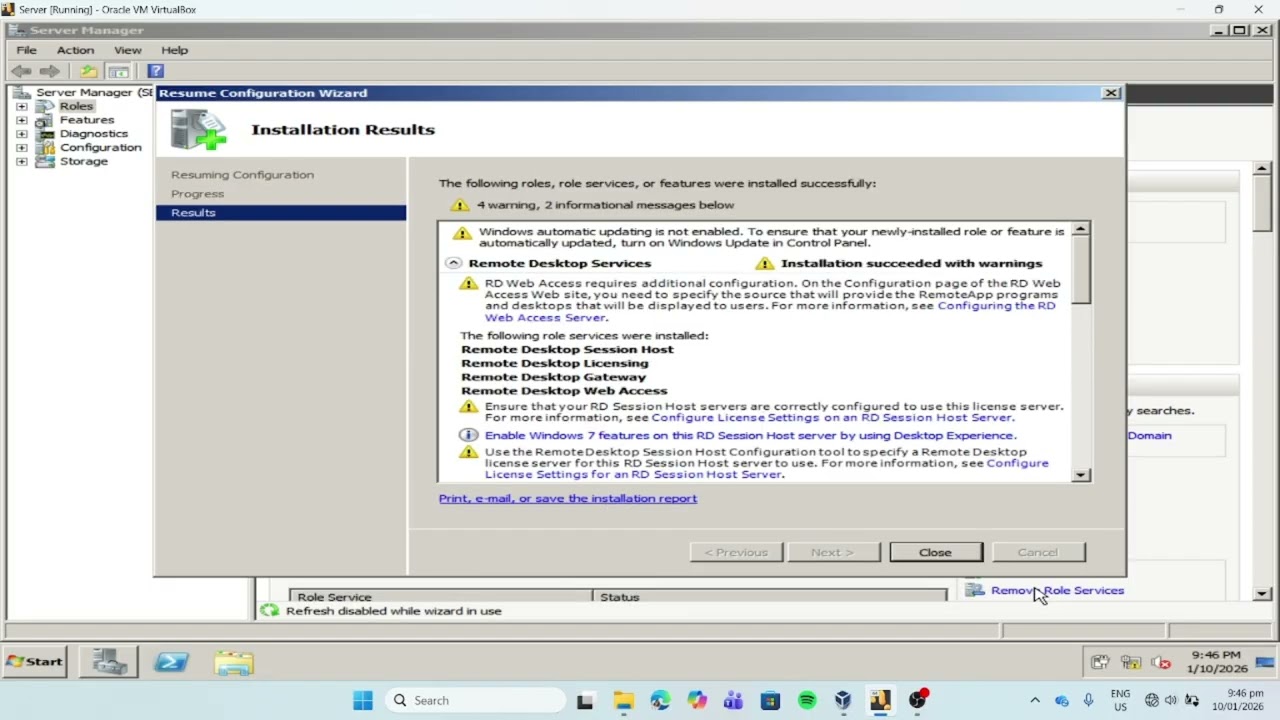This screenshot has width=1280, height=720.
Task: Open File Explorer on host taskbar
Action: (623, 700)
